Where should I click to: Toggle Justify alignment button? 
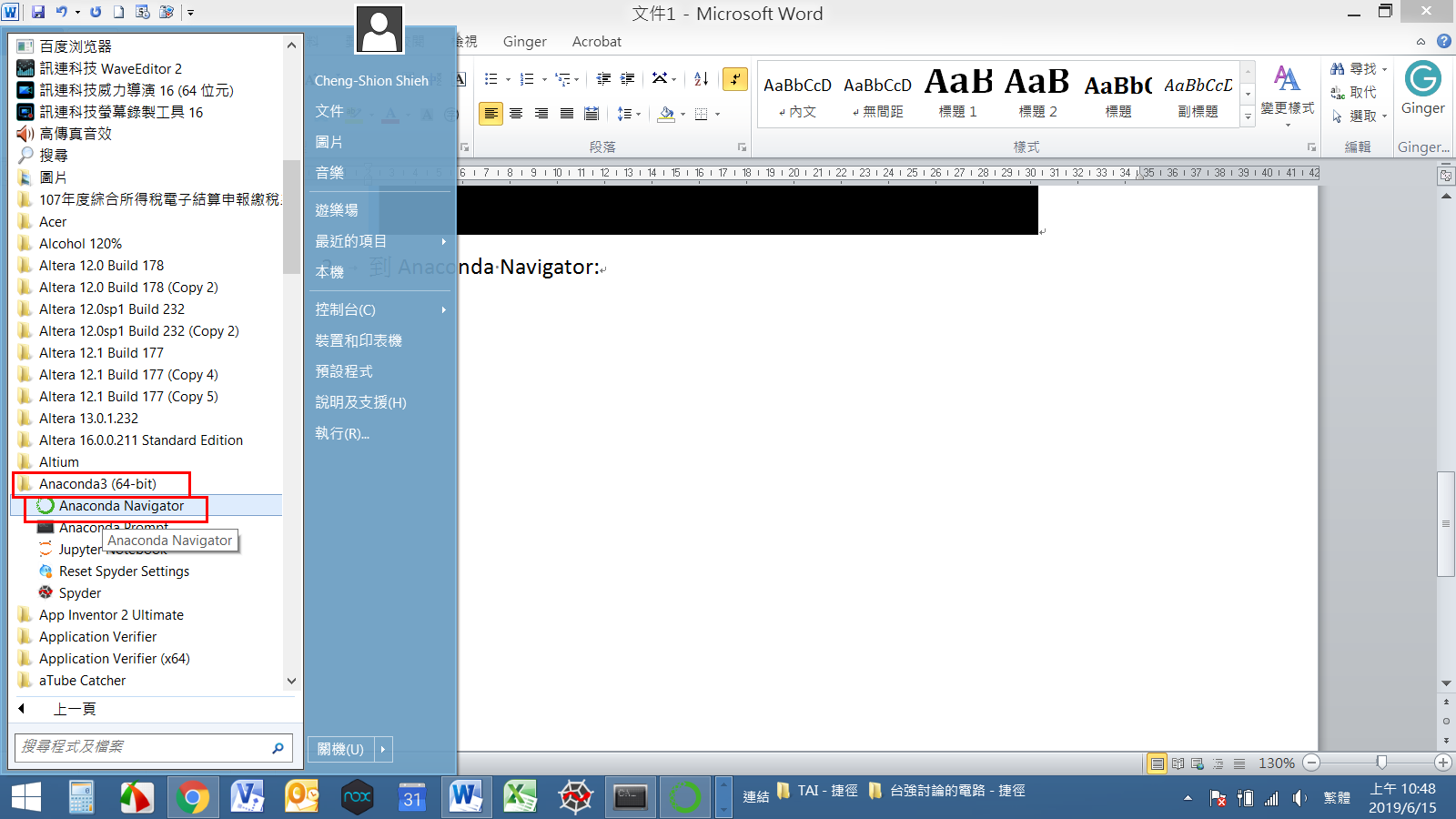point(567,114)
